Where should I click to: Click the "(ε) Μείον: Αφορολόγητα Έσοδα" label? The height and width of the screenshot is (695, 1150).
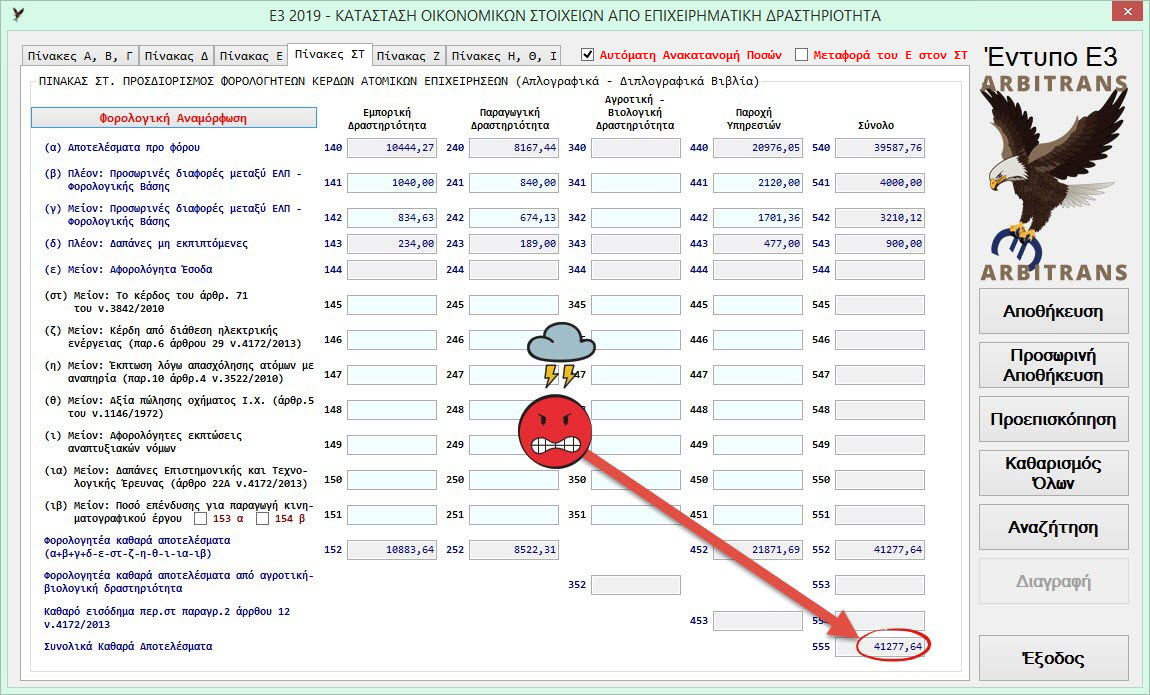[x=128, y=270]
